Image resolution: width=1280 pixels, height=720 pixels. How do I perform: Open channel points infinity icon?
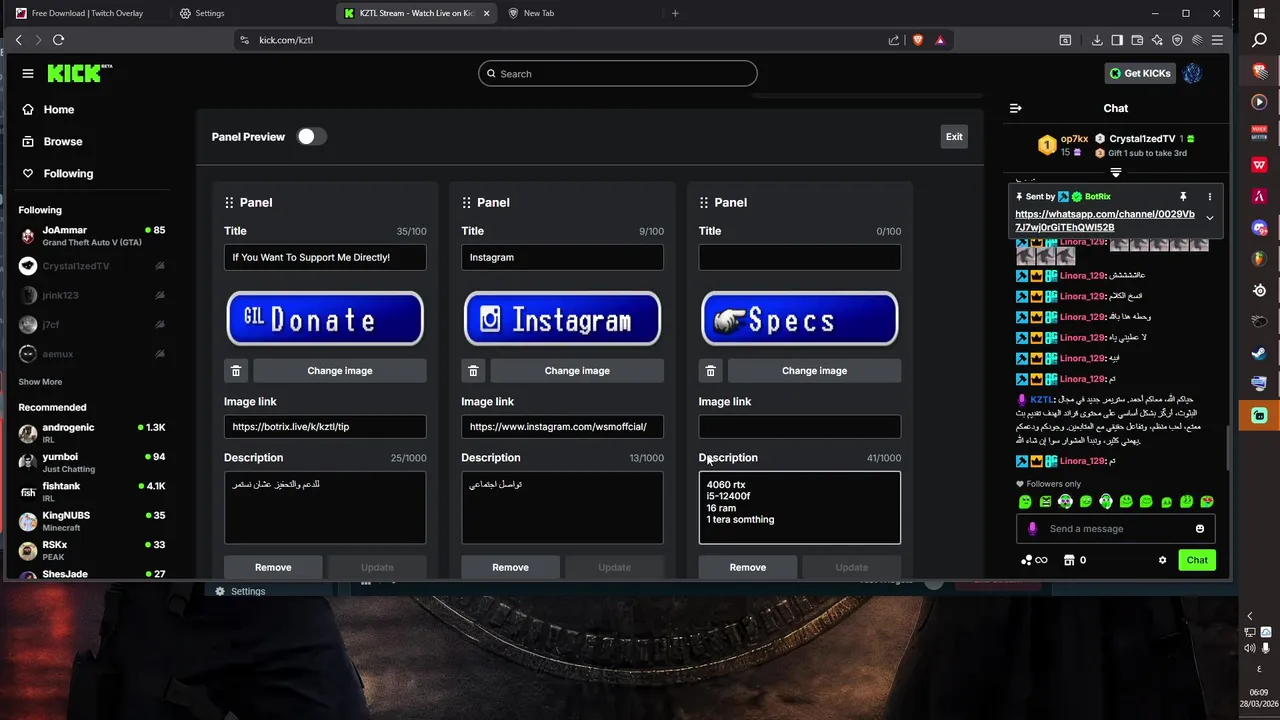click(1034, 560)
